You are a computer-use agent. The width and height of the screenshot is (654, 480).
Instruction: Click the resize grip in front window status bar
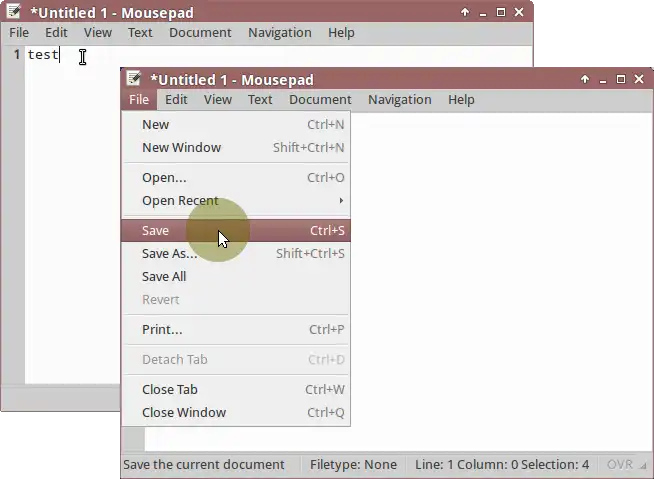coord(644,465)
